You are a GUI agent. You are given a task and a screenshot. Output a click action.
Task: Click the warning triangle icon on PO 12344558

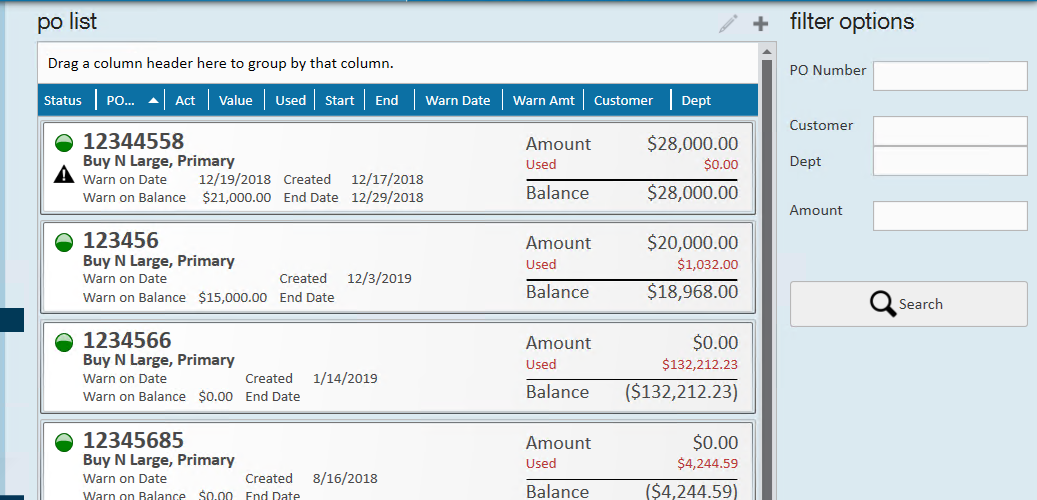point(63,174)
